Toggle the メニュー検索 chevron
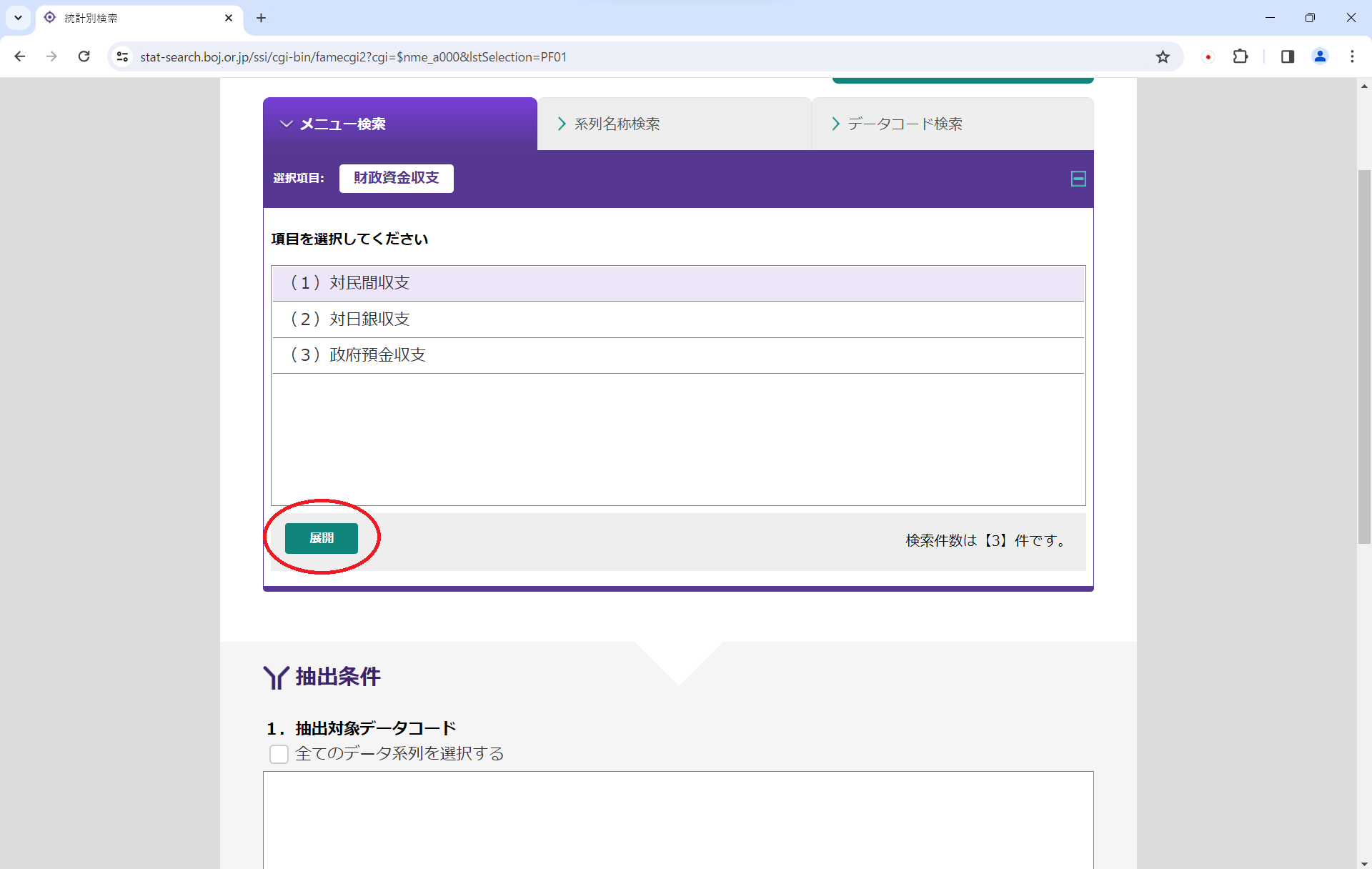This screenshot has height=869, width=1372. click(286, 123)
